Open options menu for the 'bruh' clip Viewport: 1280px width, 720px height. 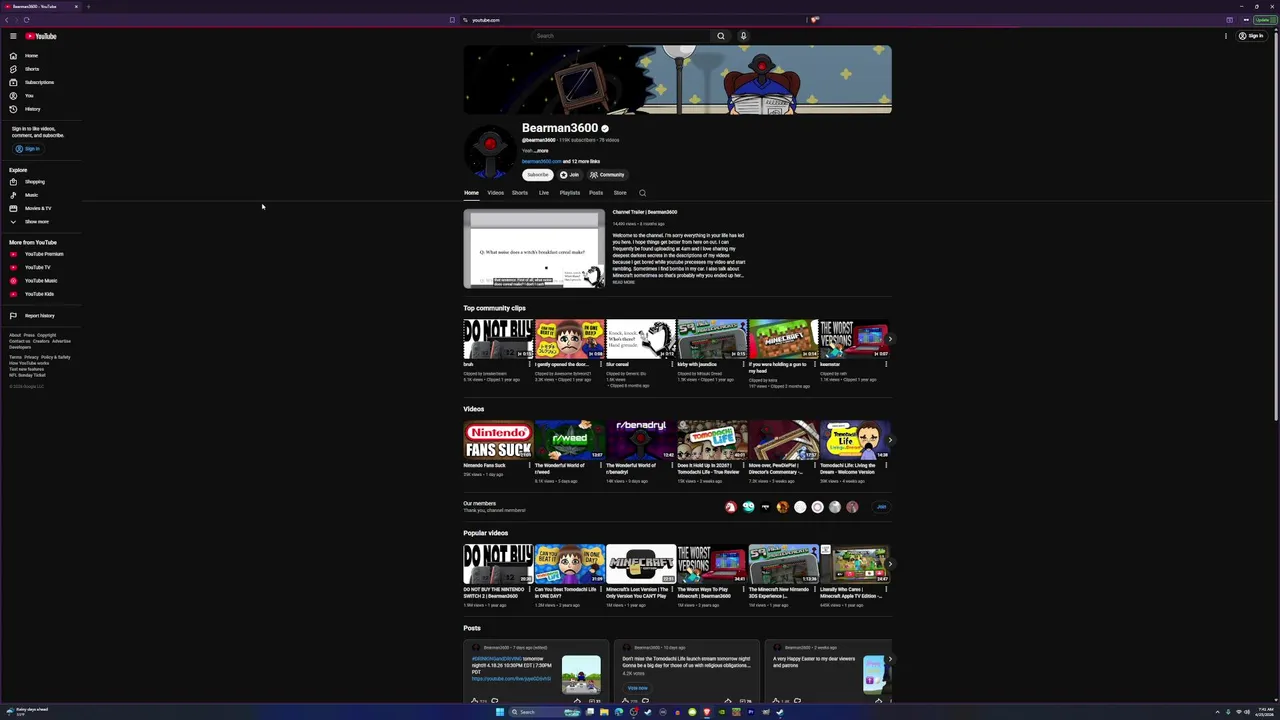(x=529, y=365)
